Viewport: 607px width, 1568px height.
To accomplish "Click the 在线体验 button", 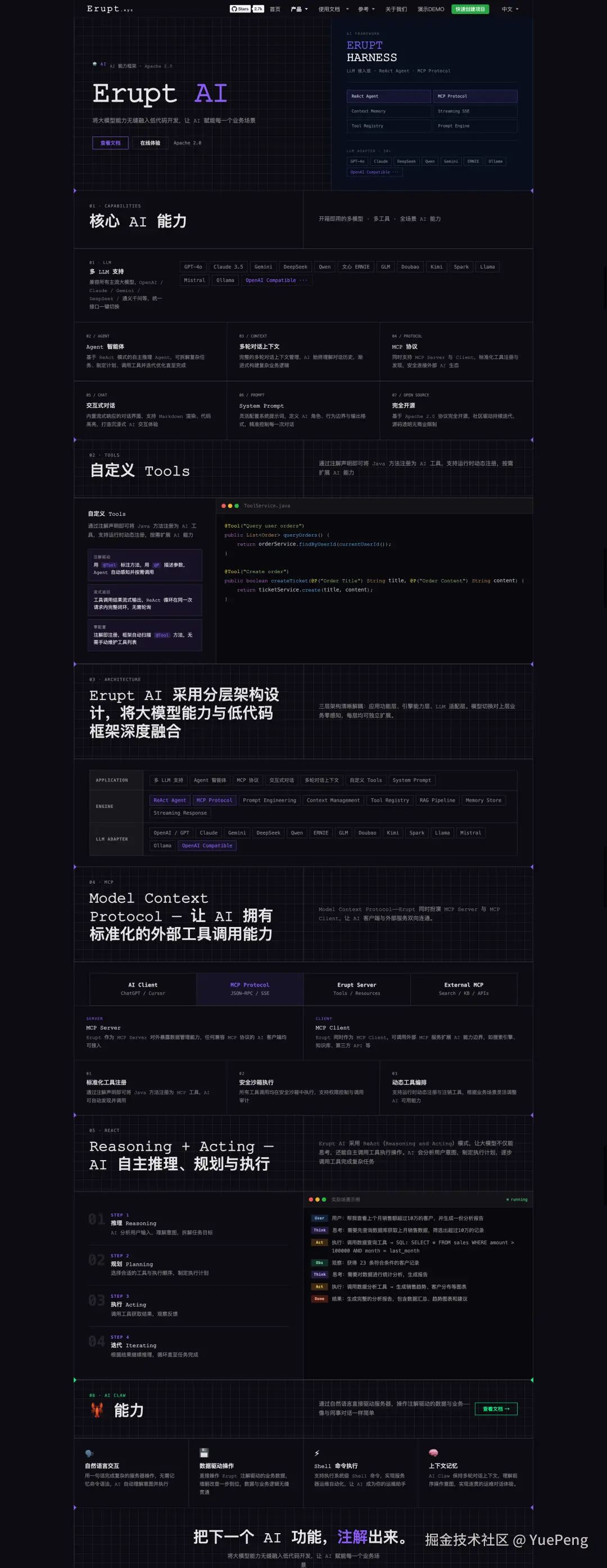I will tap(151, 143).
